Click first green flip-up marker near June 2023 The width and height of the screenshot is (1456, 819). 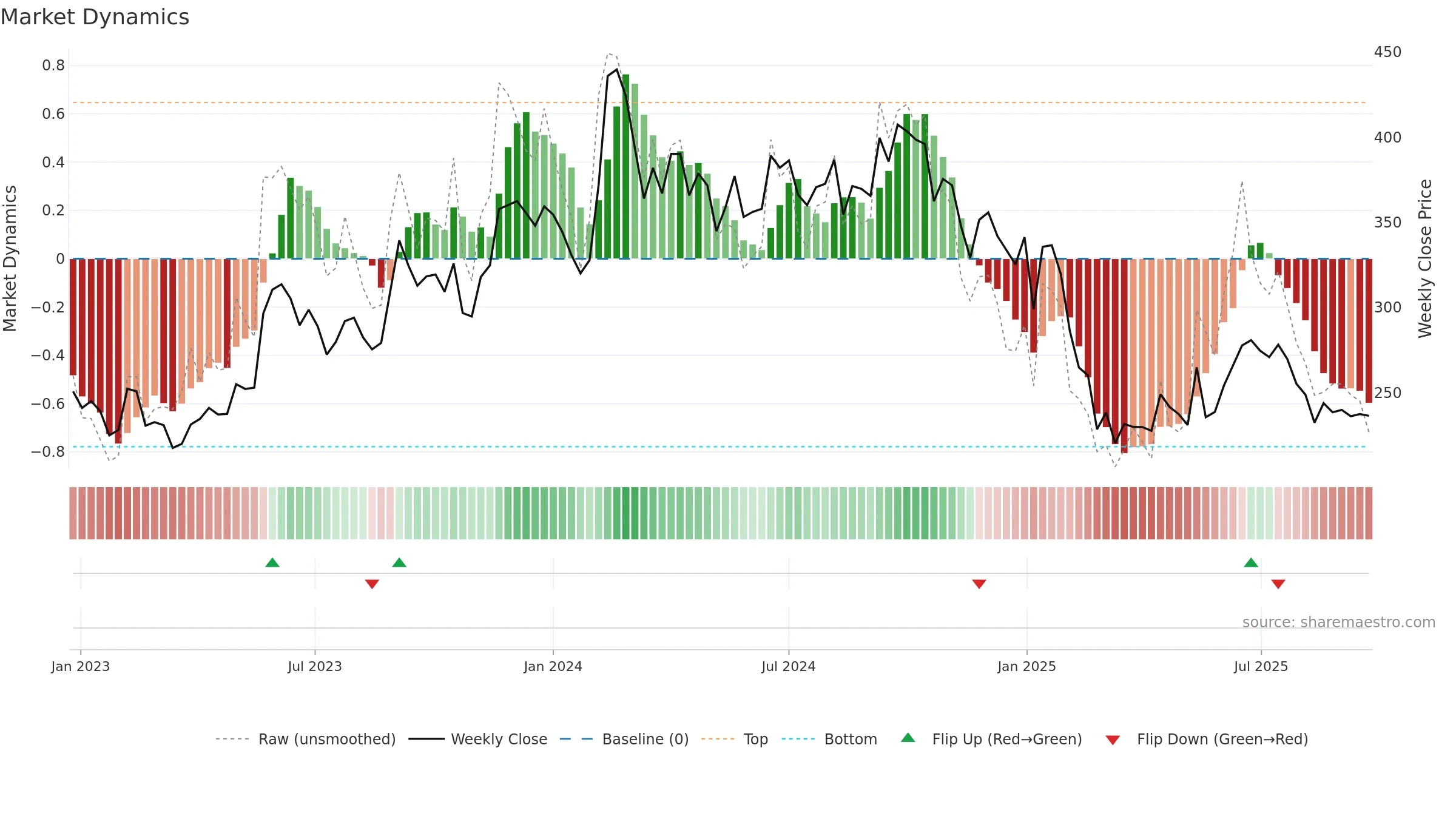pyautogui.click(x=272, y=562)
